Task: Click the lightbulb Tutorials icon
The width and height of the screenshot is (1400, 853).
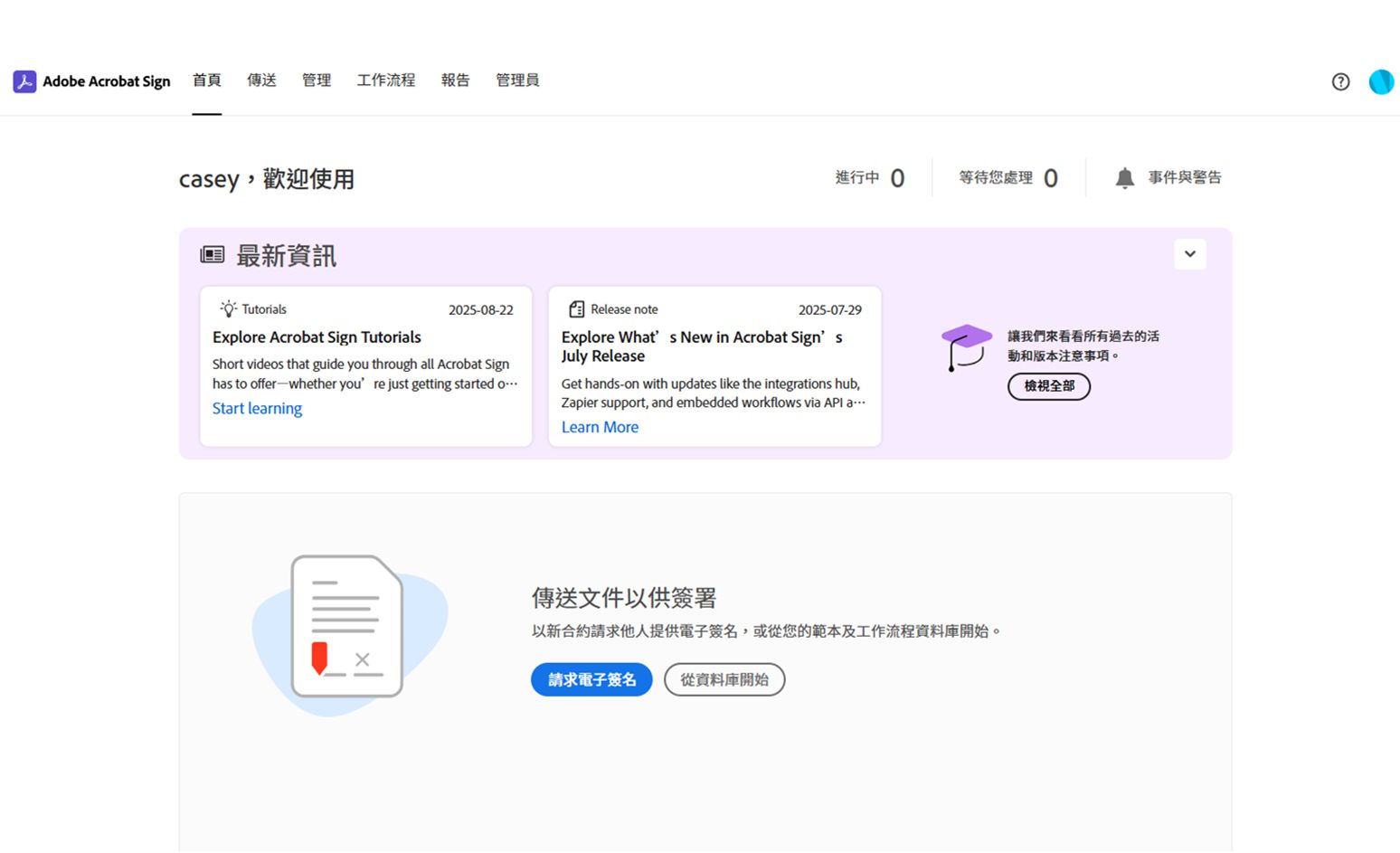Action: pyautogui.click(x=228, y=308)
